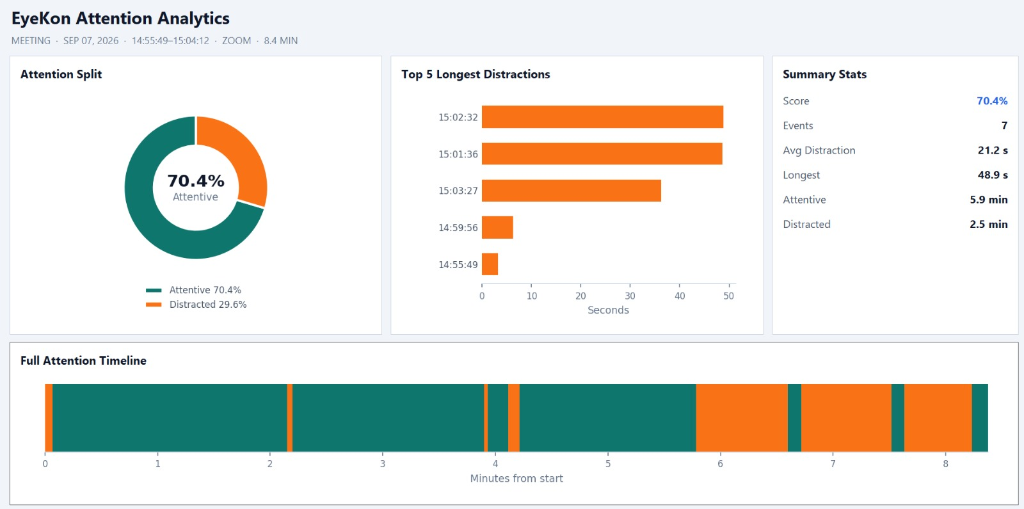The width and height of the screenshot is (1024, 509).
Task: Click the green timeline segment between minutes 5 and 6
Action: tap(608, 418)
